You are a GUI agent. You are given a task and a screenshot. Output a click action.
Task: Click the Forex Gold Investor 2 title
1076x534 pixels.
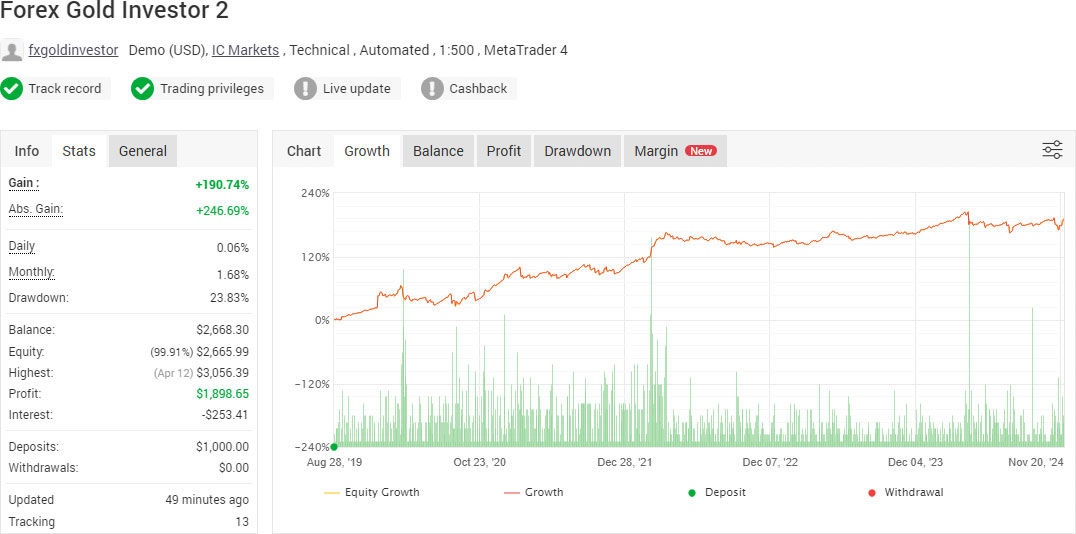pyautogui.click(x=115, y=11)
